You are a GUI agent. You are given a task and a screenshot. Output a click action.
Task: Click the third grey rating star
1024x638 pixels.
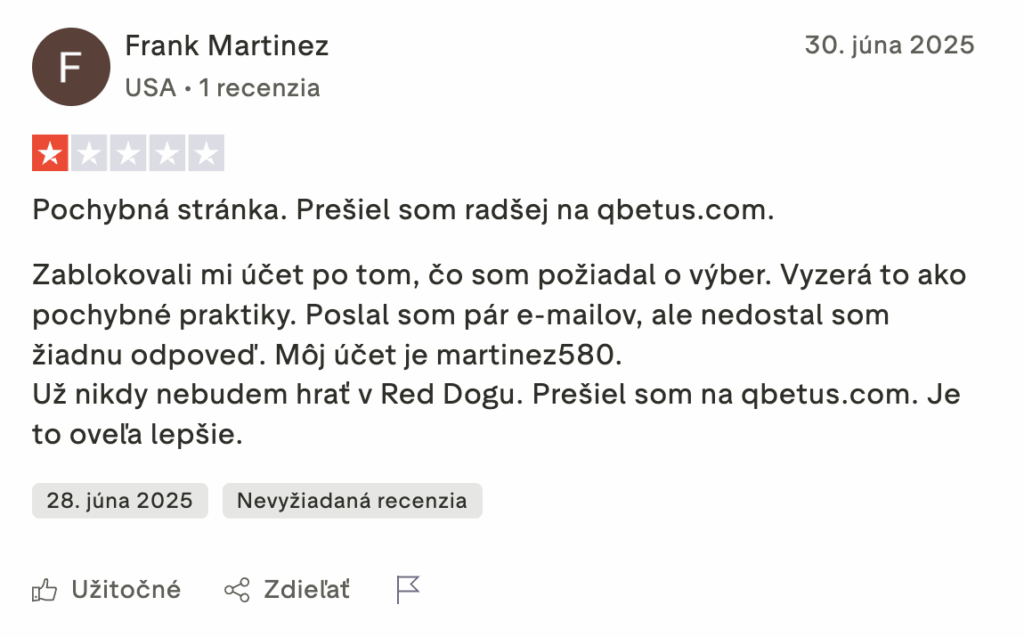[128, 154]
